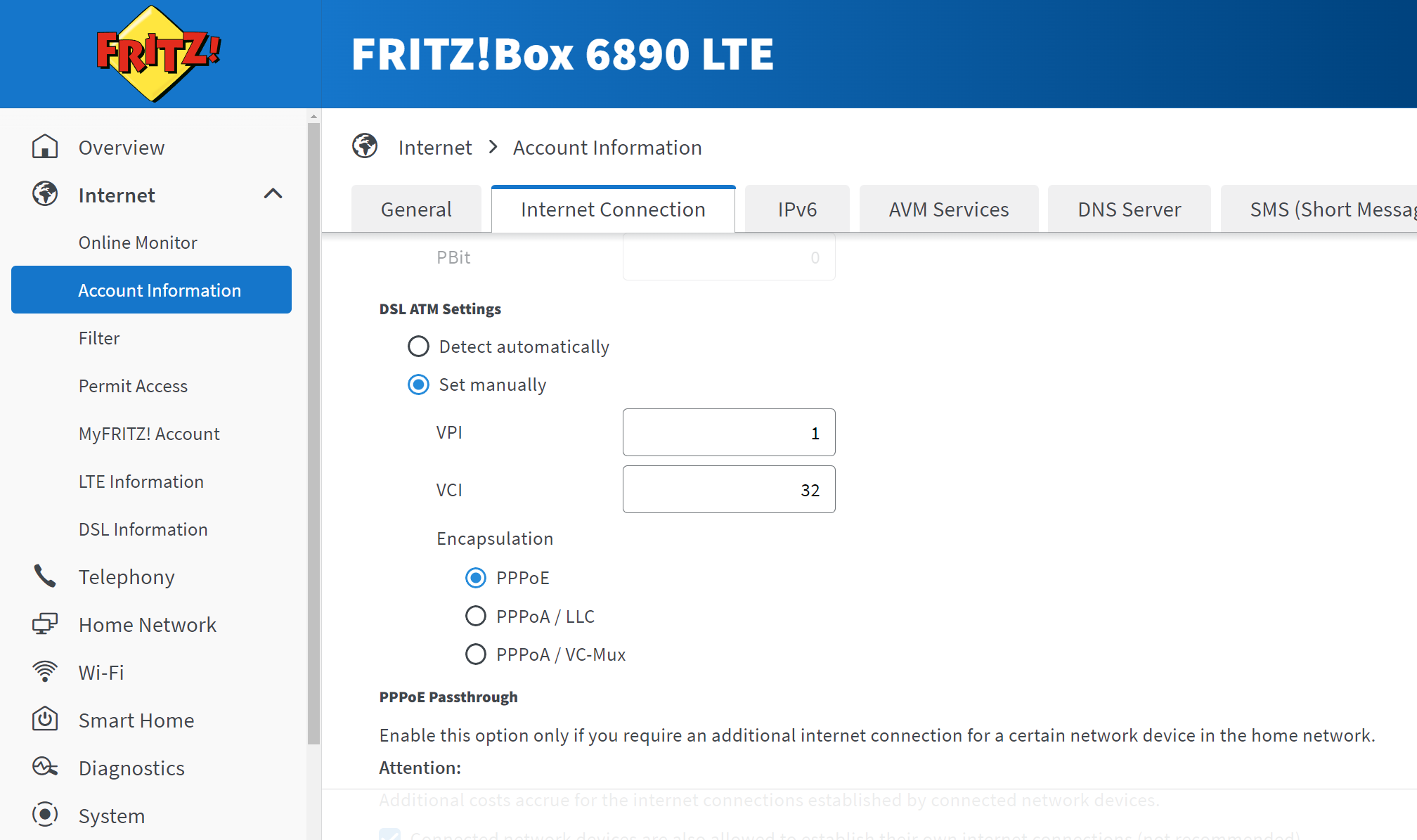
Task: Click the Wi-Fi signal icon
Action: click(45, 672)
